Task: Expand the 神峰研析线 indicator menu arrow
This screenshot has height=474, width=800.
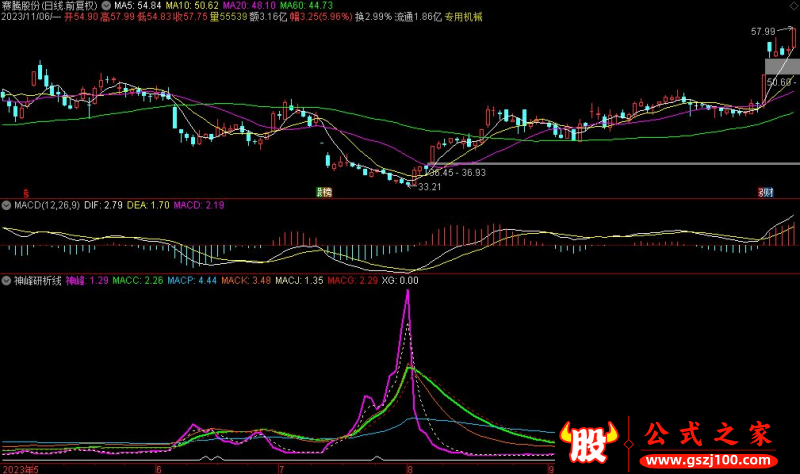Action: click(6, 282)
